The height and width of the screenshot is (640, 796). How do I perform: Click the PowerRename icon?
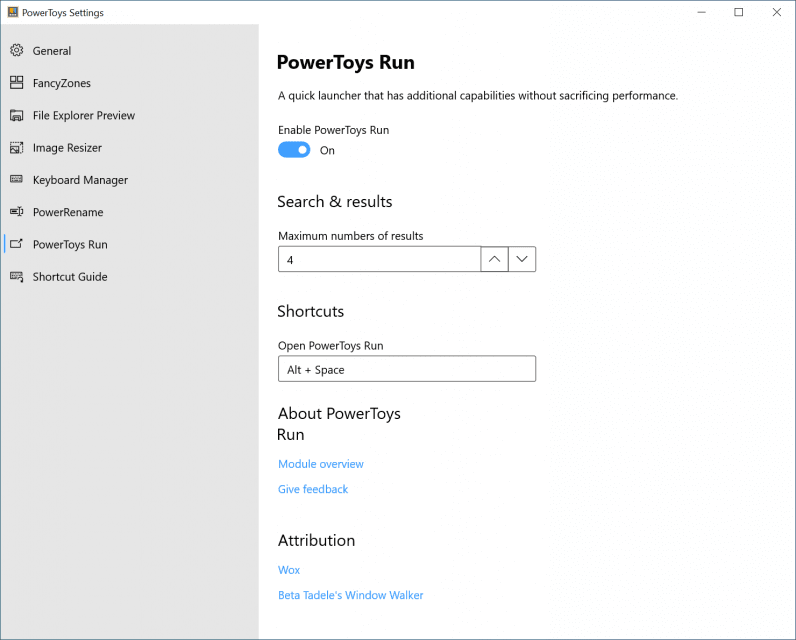point(16,212)
